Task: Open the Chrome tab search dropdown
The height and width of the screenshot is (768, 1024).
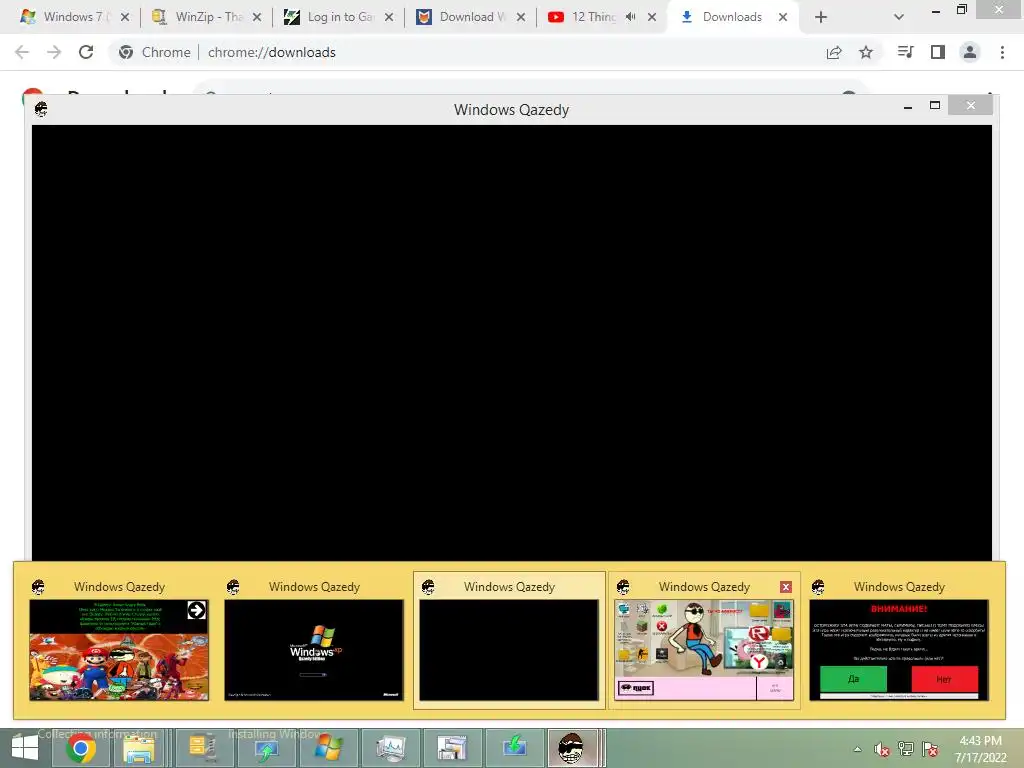Action: (899, 17)
